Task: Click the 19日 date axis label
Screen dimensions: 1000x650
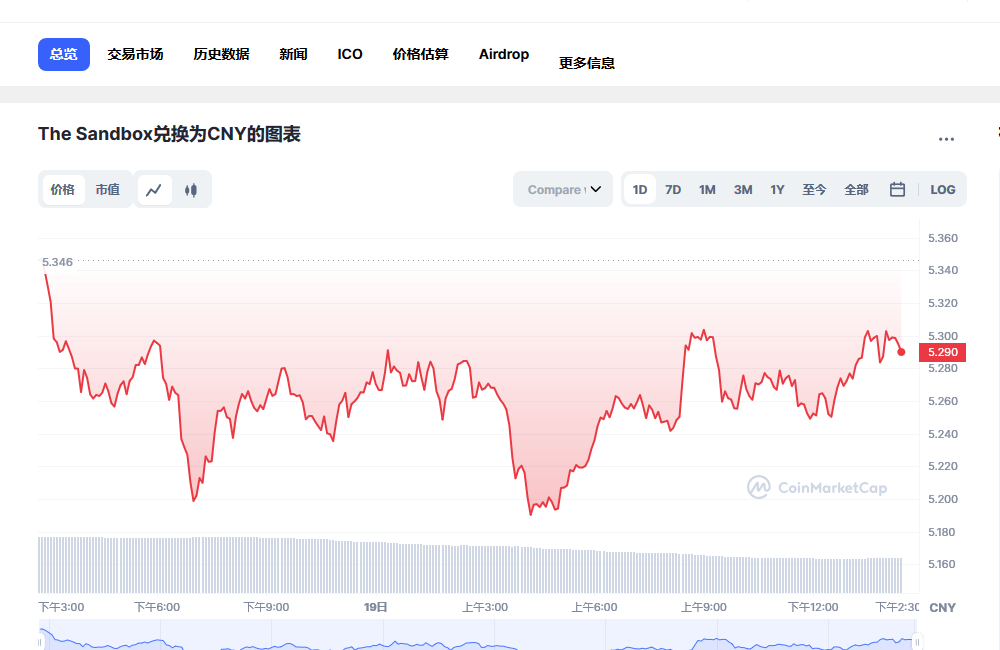Action: 376,607
